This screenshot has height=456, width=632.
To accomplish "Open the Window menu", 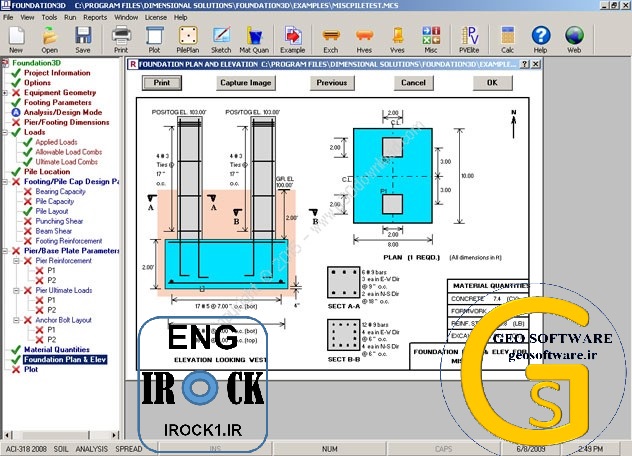I will click(126, 17).
